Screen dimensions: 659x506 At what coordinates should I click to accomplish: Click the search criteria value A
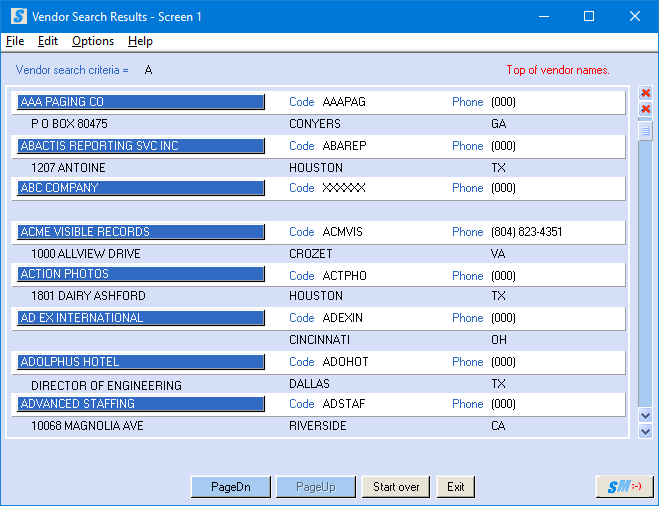tap(148, 70)
